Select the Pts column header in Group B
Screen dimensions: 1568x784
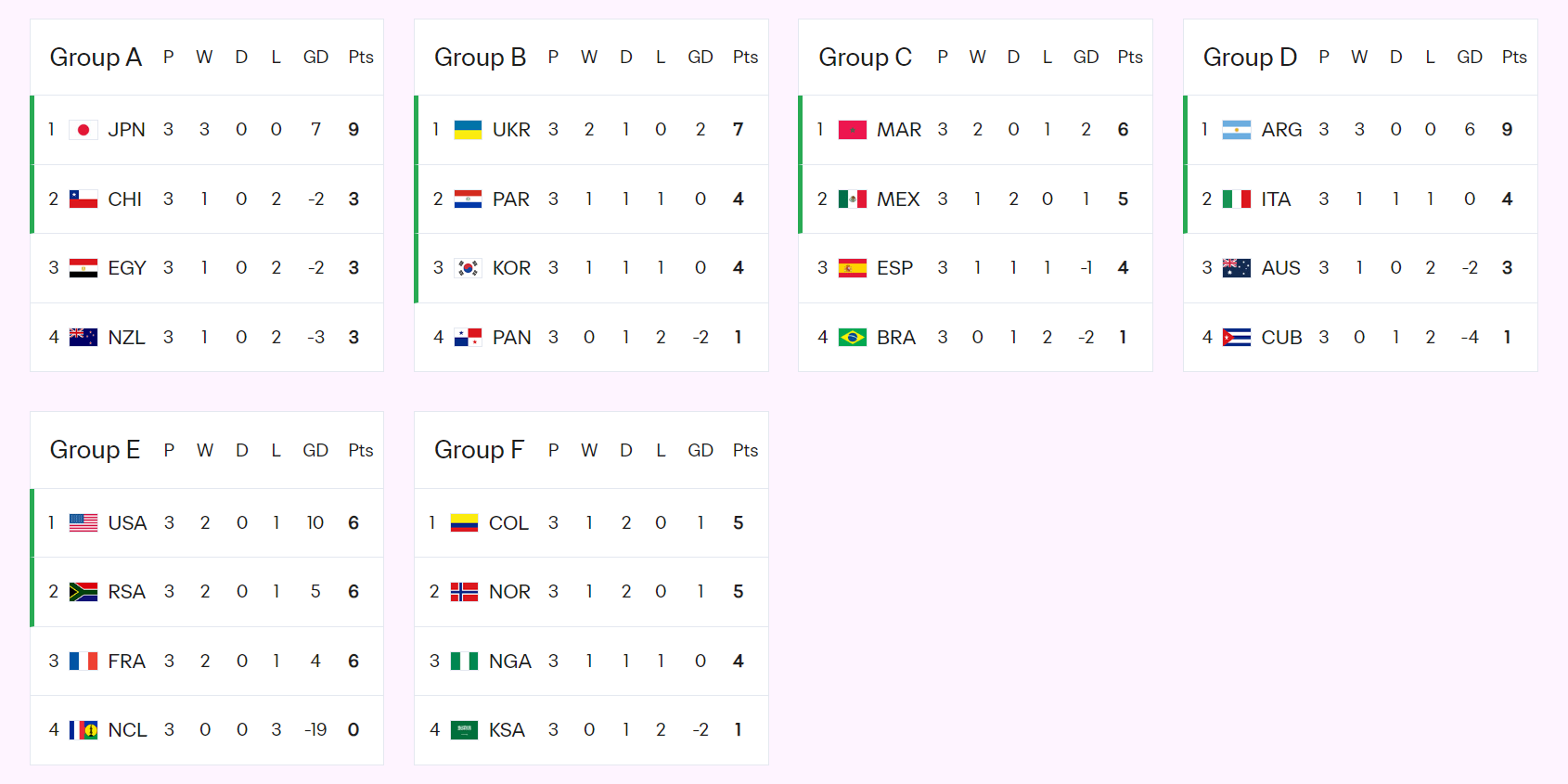coord(745,58)
